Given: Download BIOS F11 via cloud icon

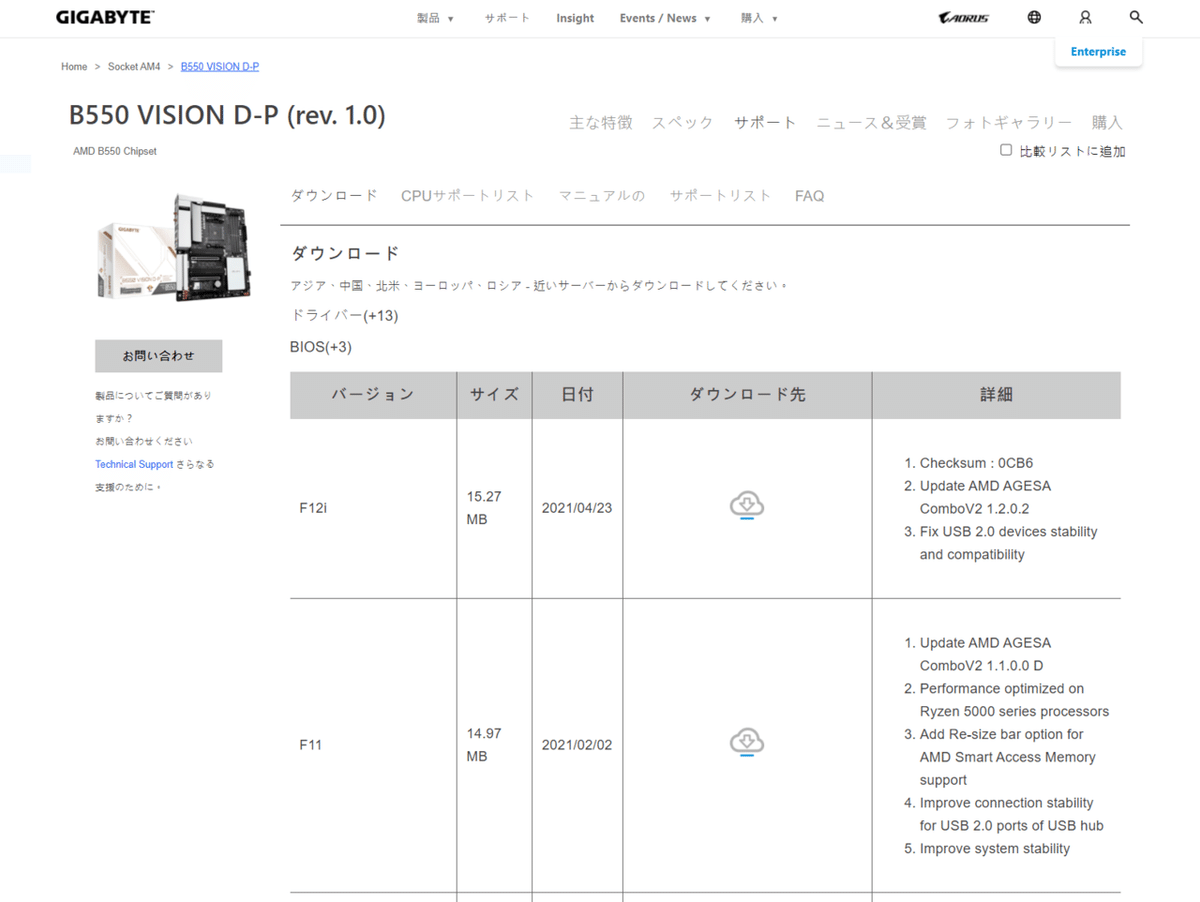Looking at the screenshot, I should tap(747, 744).
